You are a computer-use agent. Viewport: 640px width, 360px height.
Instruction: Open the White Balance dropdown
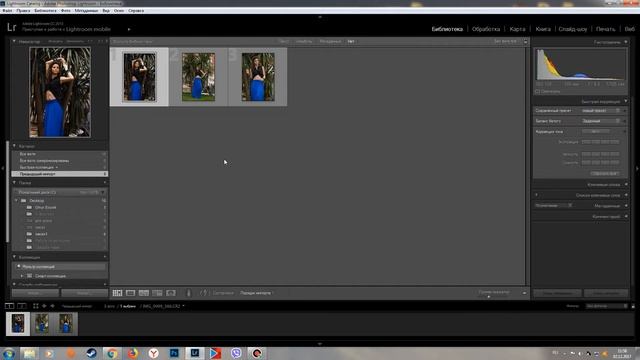pyautogui.click(x=601, y=121)
